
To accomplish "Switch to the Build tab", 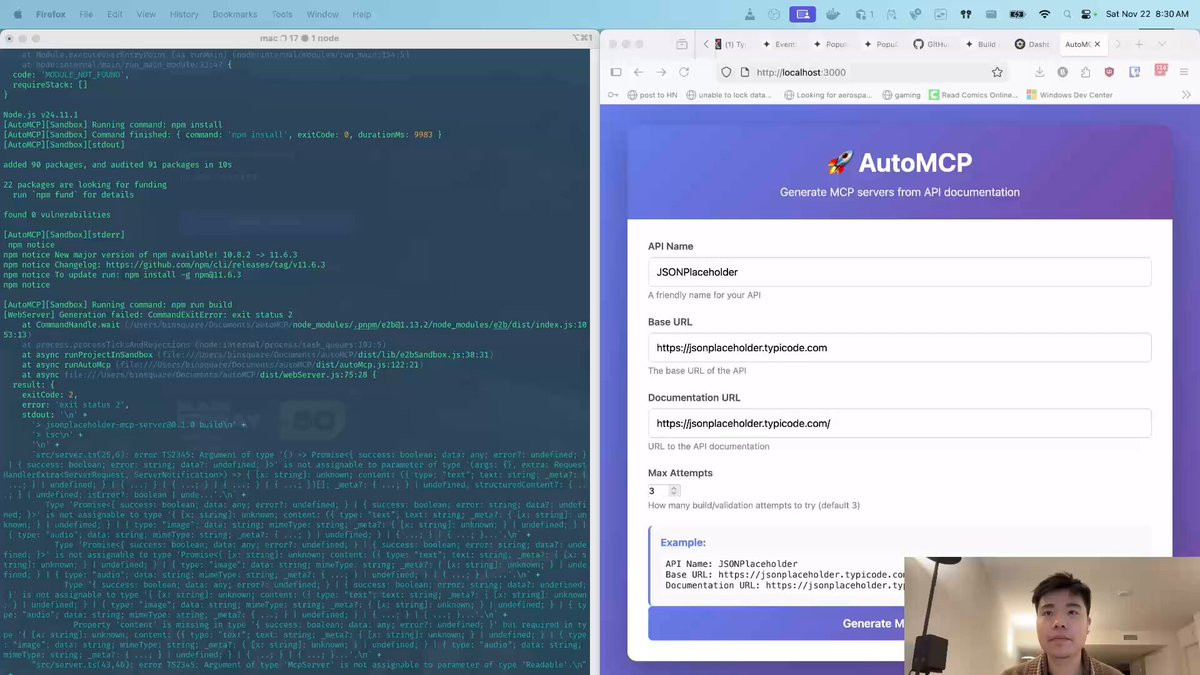I will click(x=981, y=44).
